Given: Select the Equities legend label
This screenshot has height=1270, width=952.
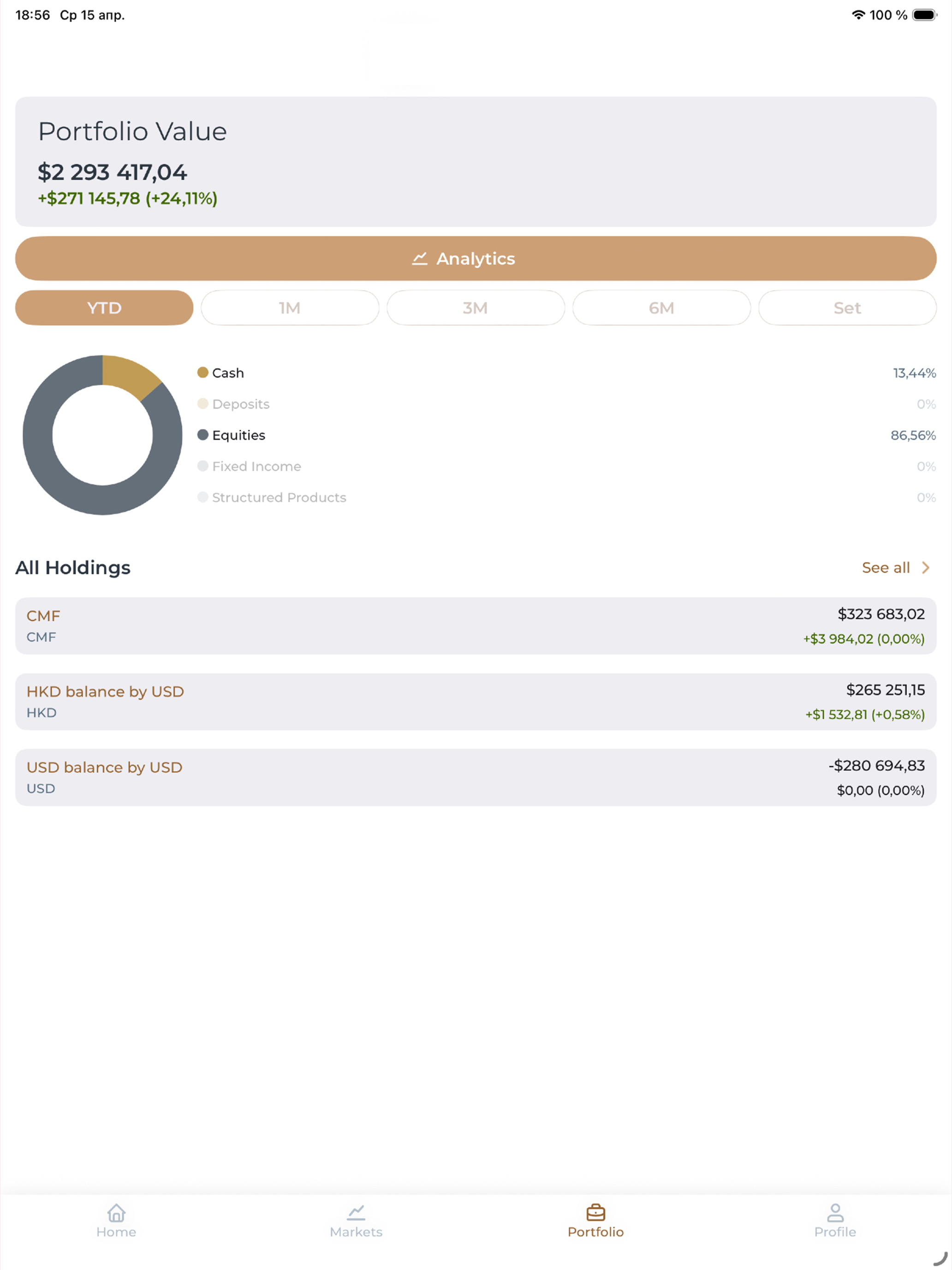Looking at the screenshot, I should 239,435.
